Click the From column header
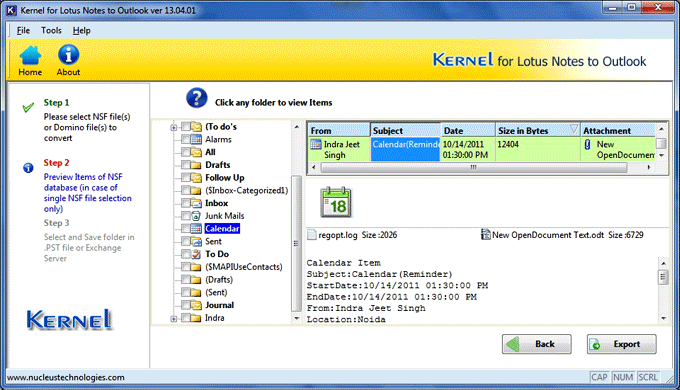 point(339,130)
